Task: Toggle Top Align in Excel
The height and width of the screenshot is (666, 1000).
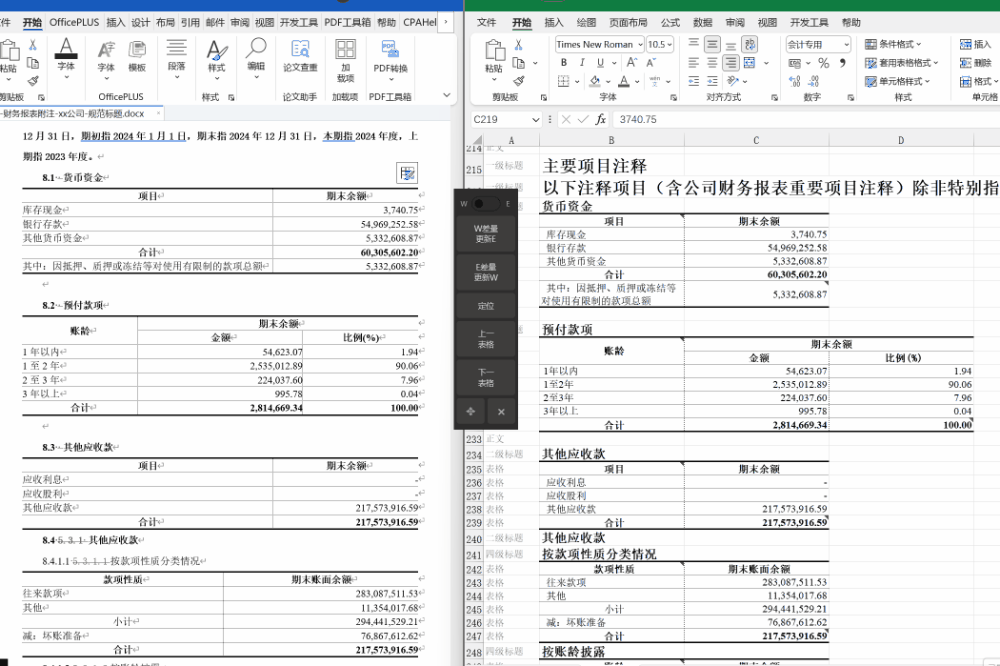Action: [x=694, y=43]
